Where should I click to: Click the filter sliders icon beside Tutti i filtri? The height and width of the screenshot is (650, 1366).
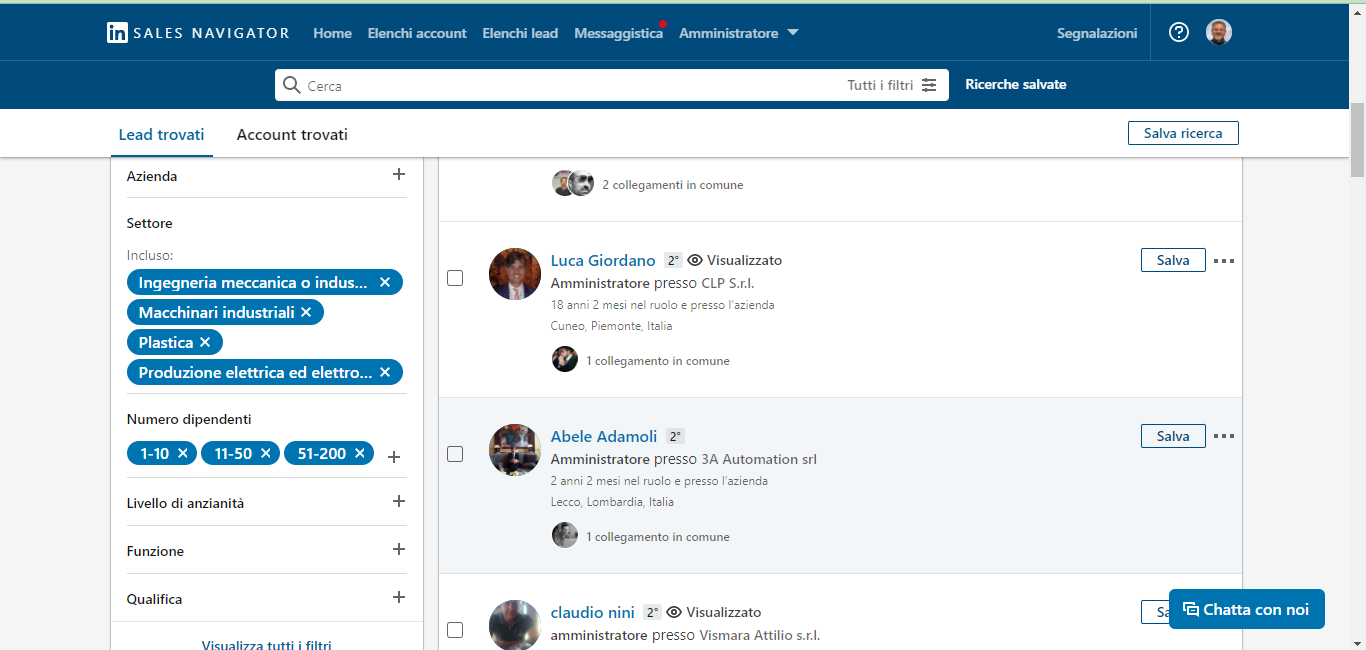(929, 85)
